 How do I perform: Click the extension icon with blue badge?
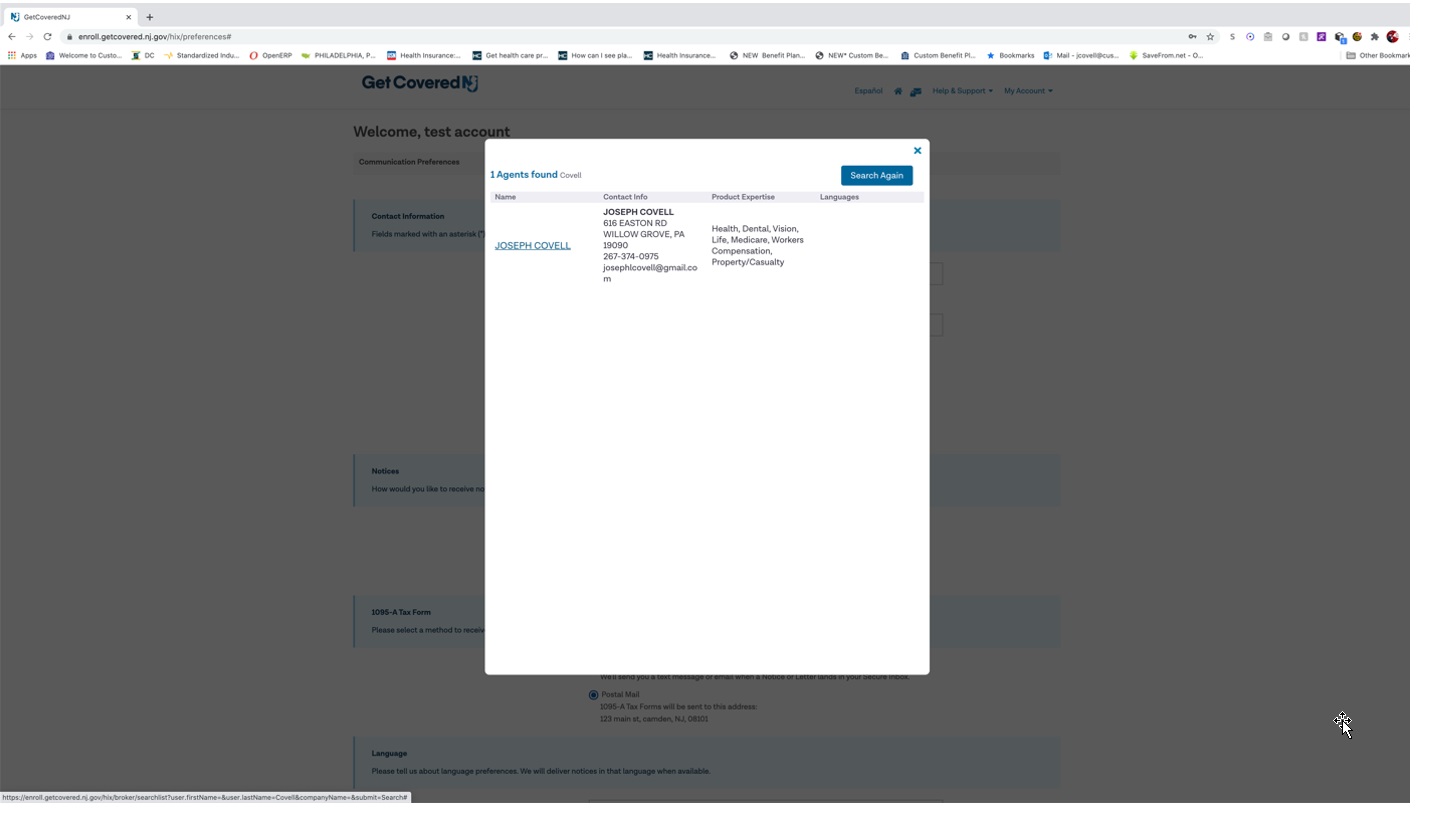(1340, 38)
